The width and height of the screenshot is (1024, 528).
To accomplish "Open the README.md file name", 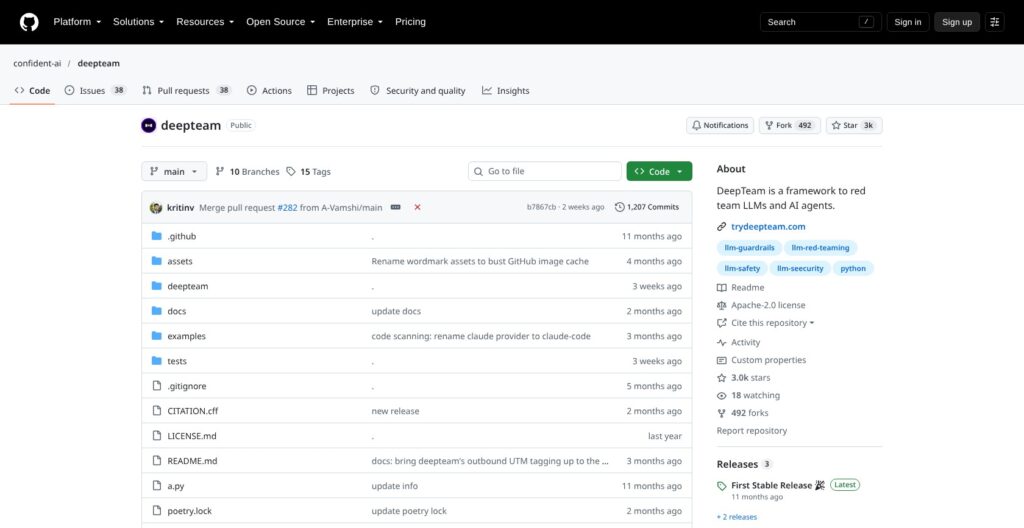I will click(x=192, y=461).
